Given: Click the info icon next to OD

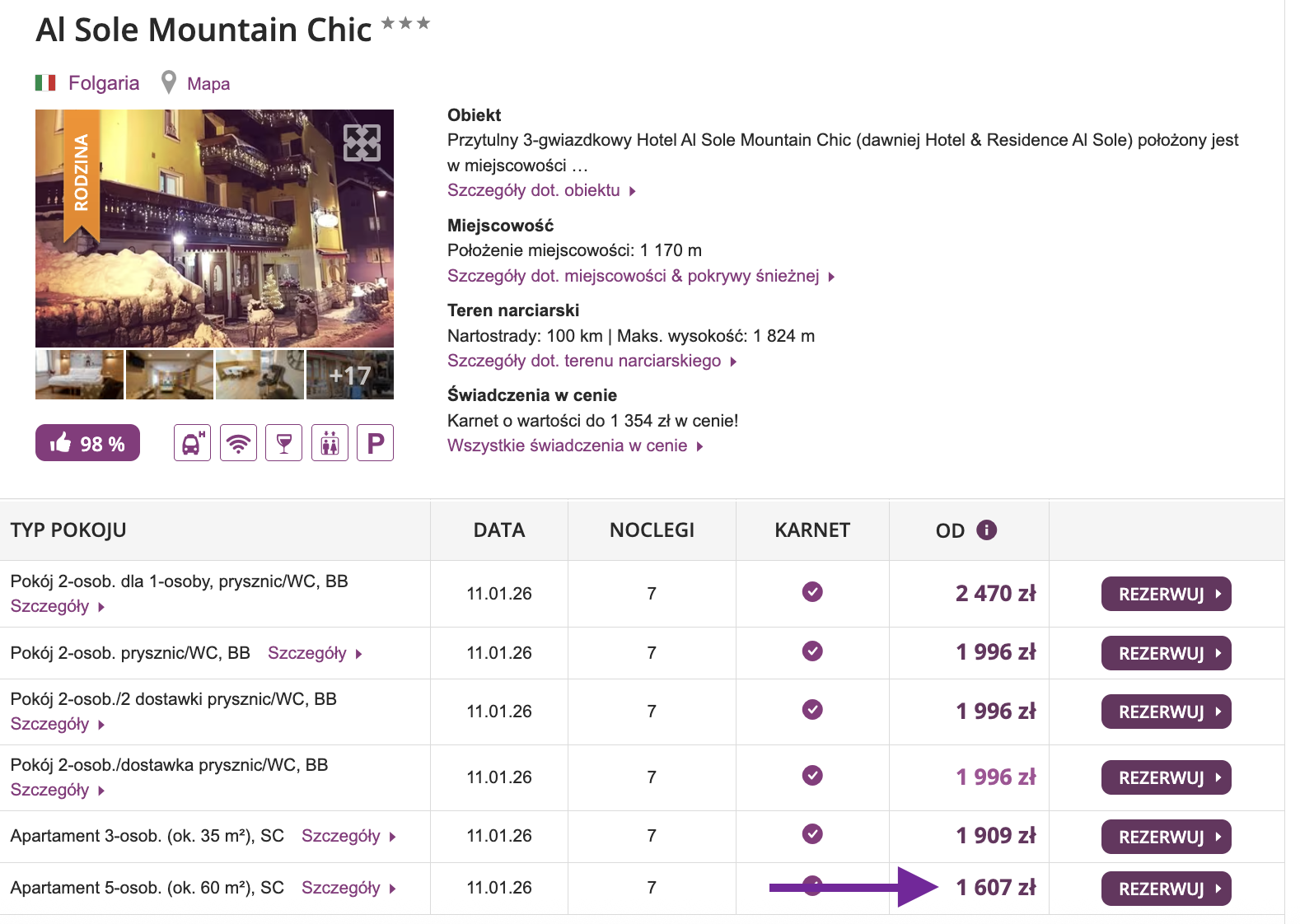Looking at the screenshot, I should [986, 530].
